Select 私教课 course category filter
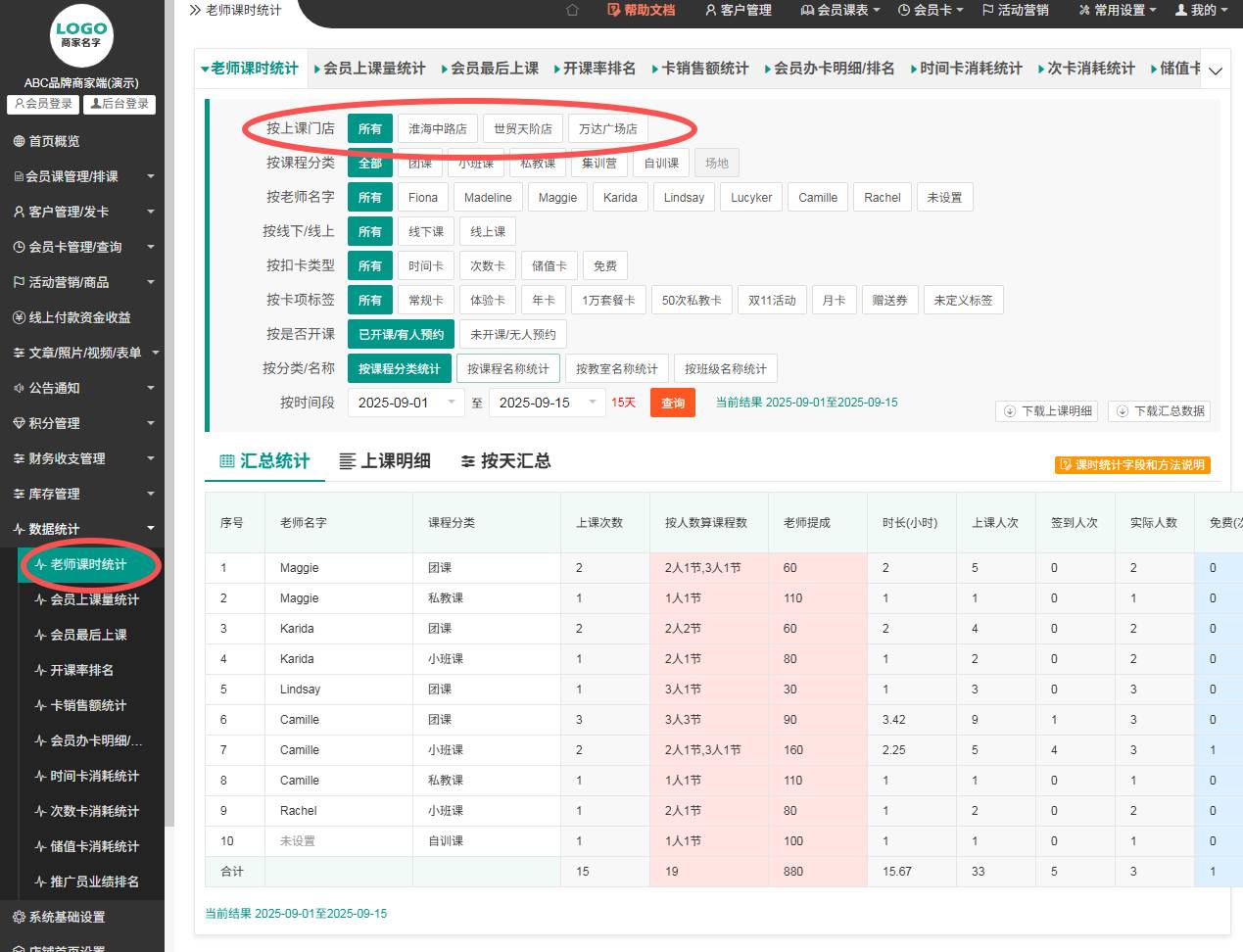 pyautogui.click(x=538, y=164)
